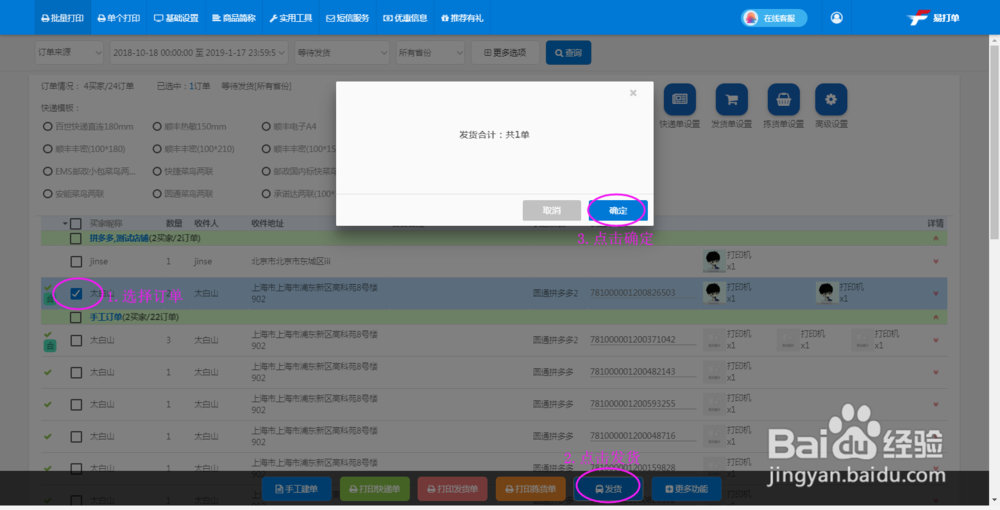Uncheck the selected 太白山 order 781000001200826503
This screenshot has height=510, width=1000.
click(76, 293)
